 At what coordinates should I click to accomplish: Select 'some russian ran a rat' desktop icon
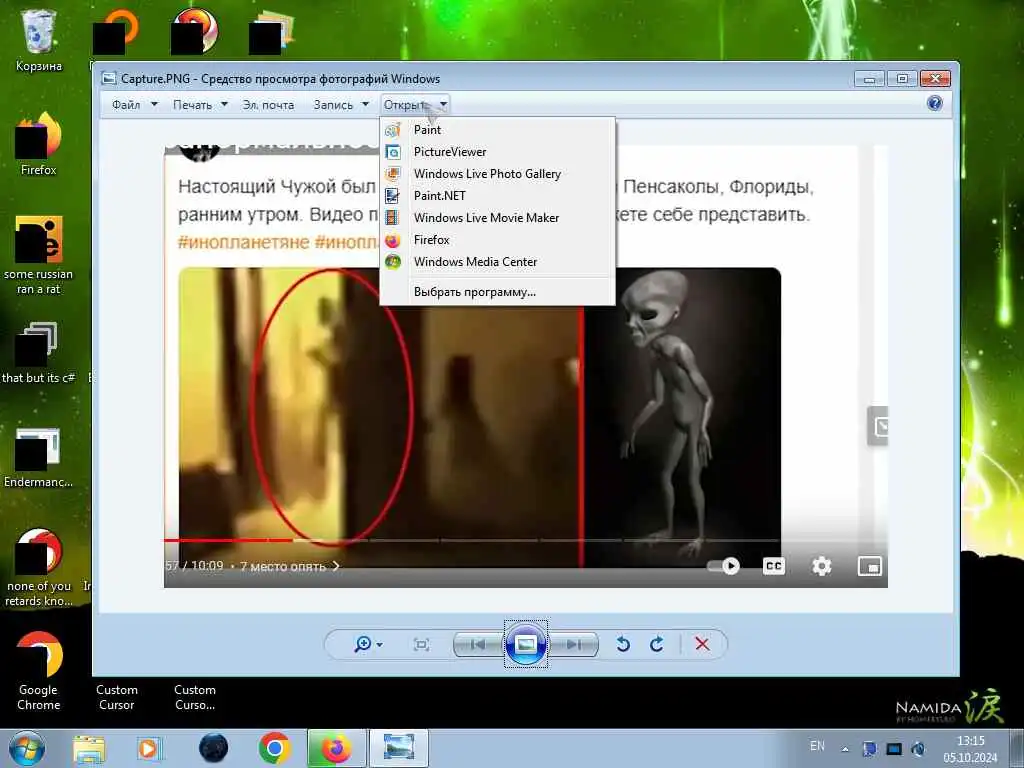point(39,255)
